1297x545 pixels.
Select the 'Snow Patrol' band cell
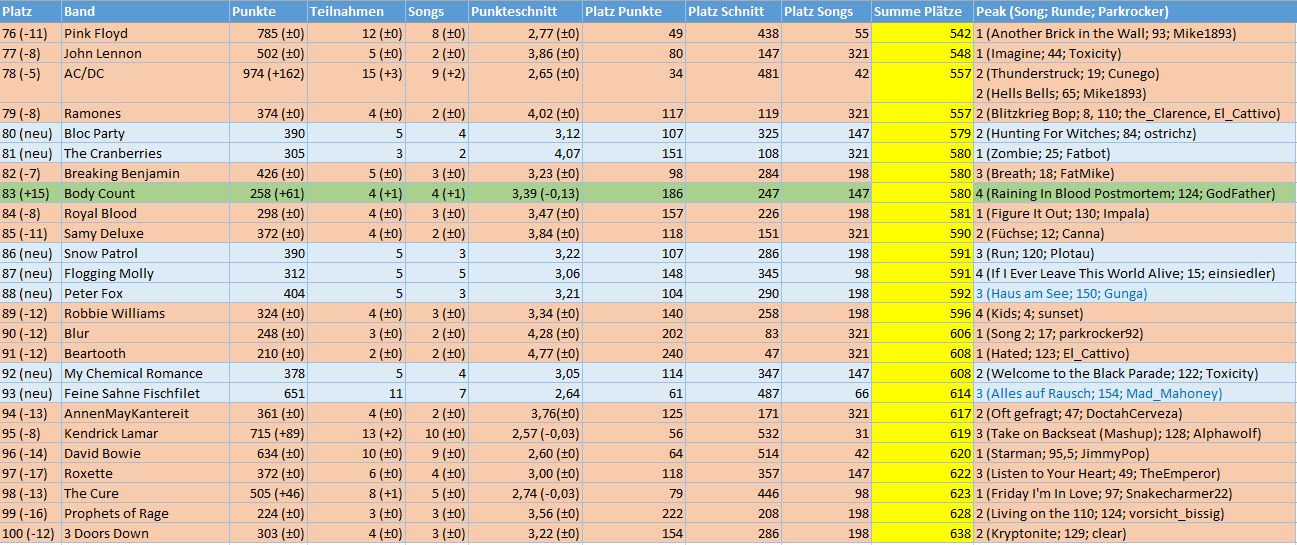coord(144,253)
